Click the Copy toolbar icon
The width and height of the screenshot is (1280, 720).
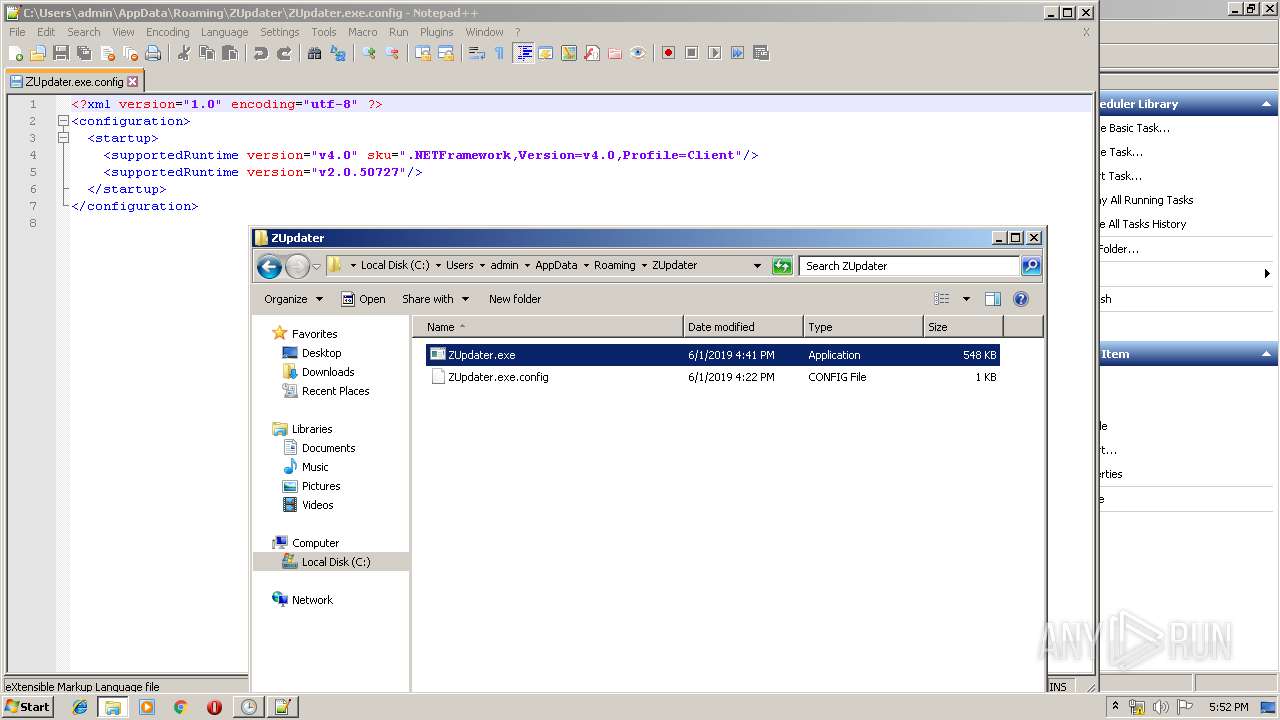[207, 53]
